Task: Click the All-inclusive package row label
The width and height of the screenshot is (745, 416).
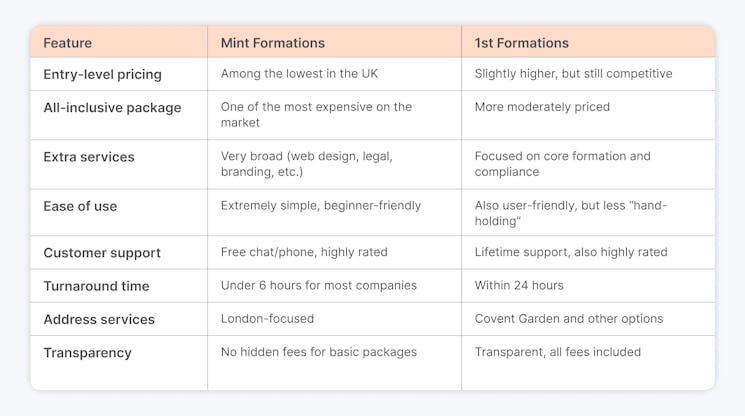Action: click(112, 108)
